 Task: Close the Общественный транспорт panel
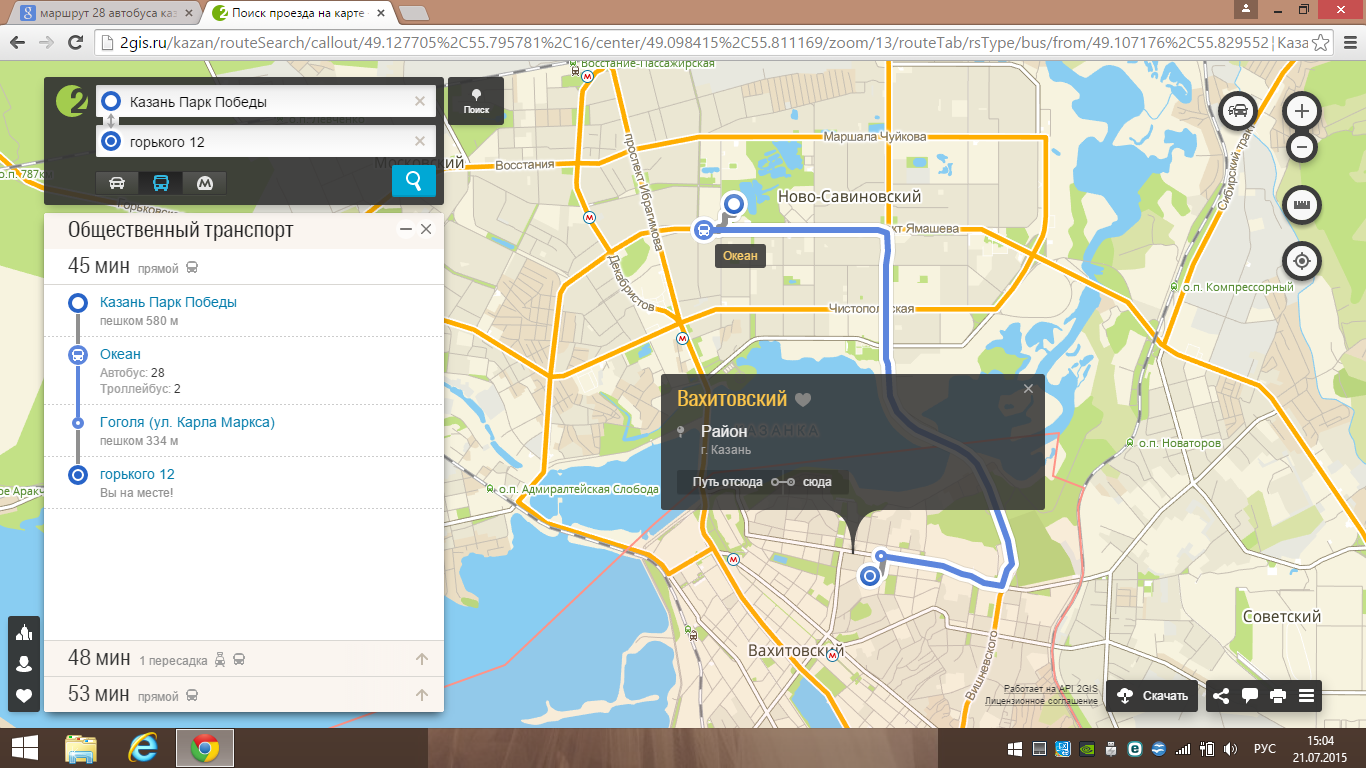pyautogui.click(x=426, y=229)
